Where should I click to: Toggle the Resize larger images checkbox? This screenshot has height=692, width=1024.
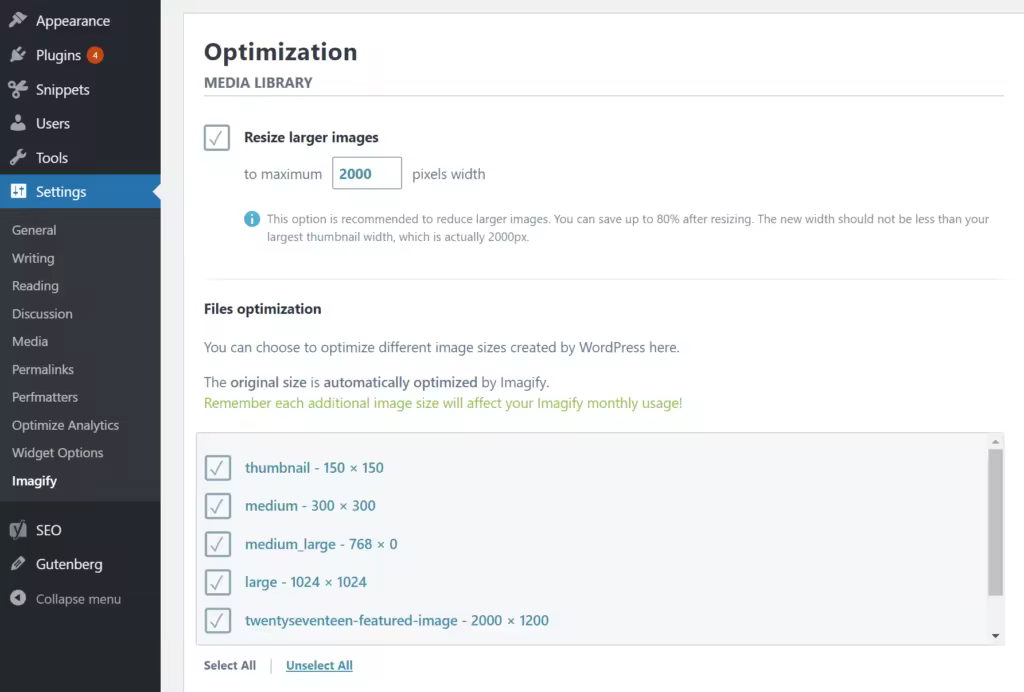[217, 138]
